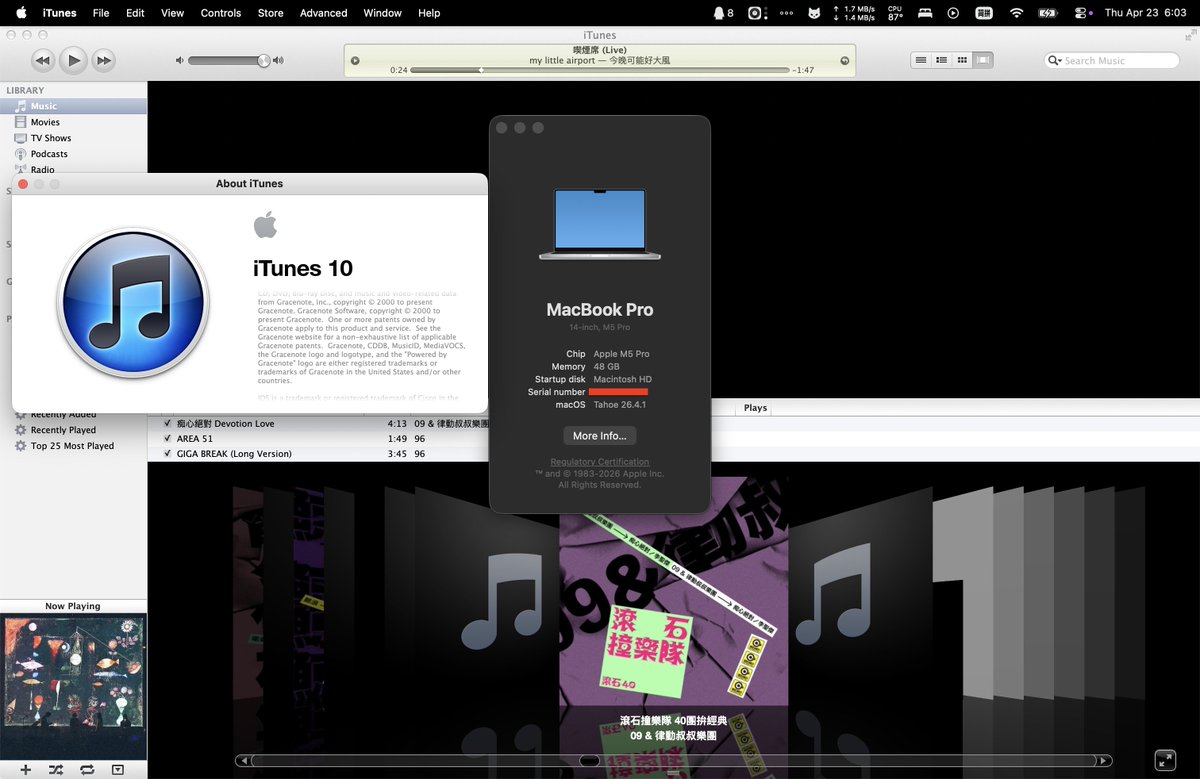Open the Top 25 Most Played playlist

(x=73, y=446)
